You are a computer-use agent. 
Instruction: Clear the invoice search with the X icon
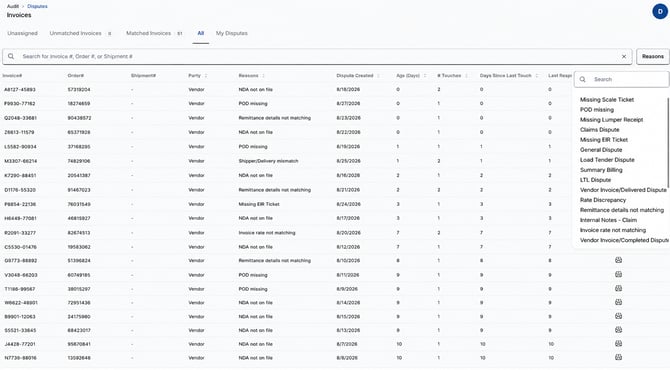(624, 56)
